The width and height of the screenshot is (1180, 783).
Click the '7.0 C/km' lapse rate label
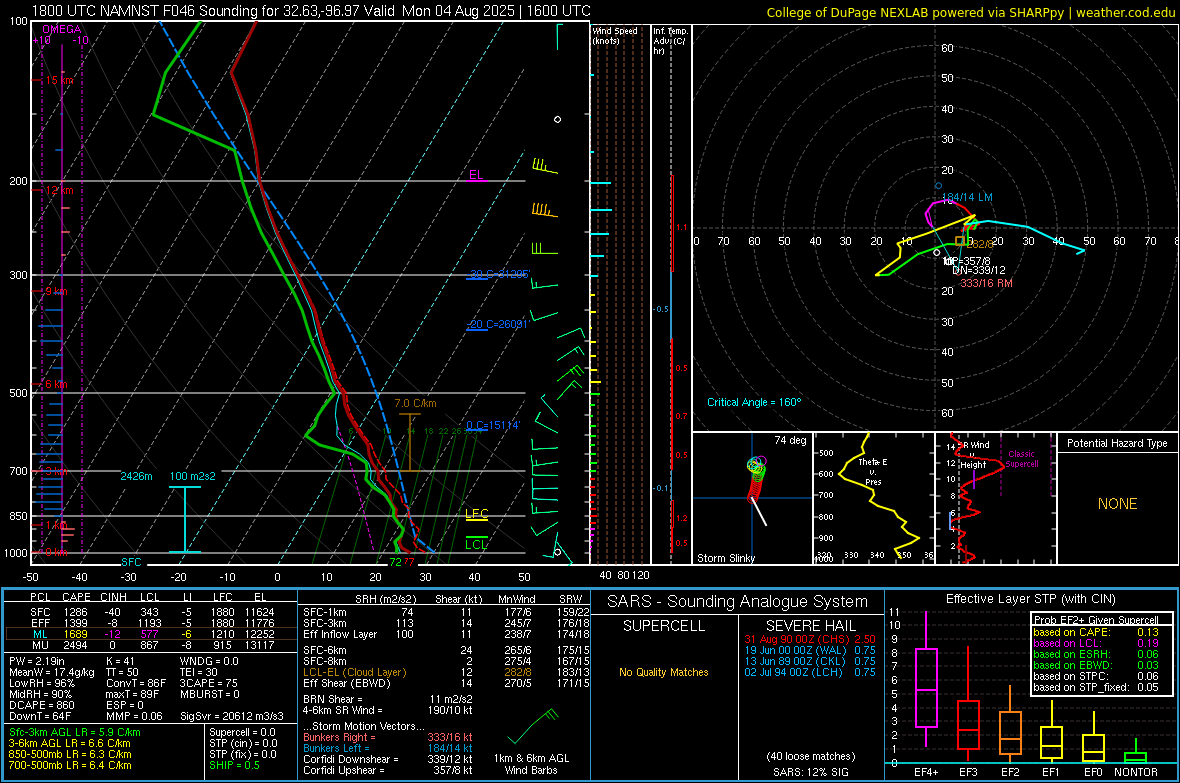click(415, 404)
